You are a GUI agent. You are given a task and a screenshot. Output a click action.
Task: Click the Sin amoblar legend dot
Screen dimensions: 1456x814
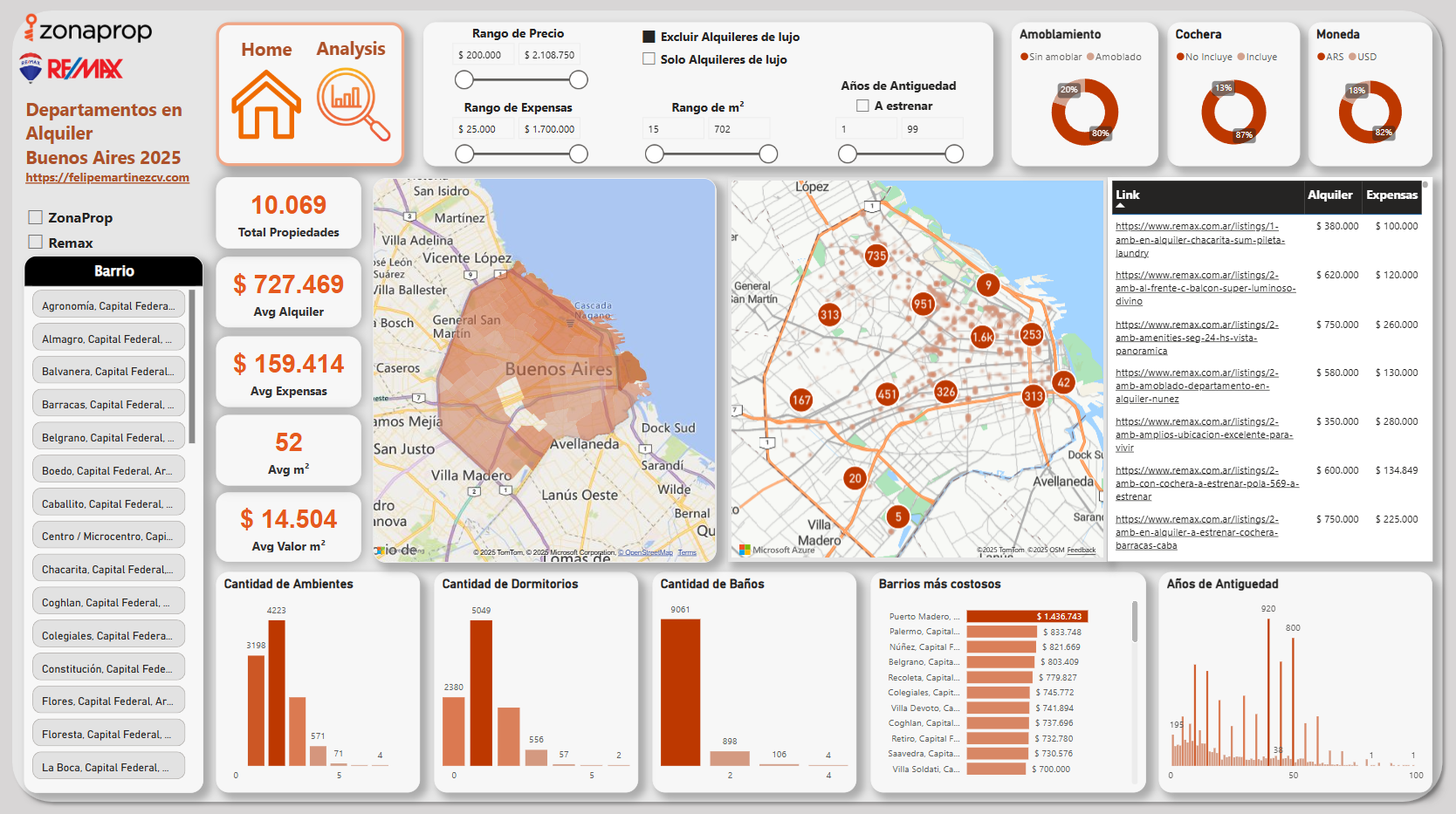1024,57
